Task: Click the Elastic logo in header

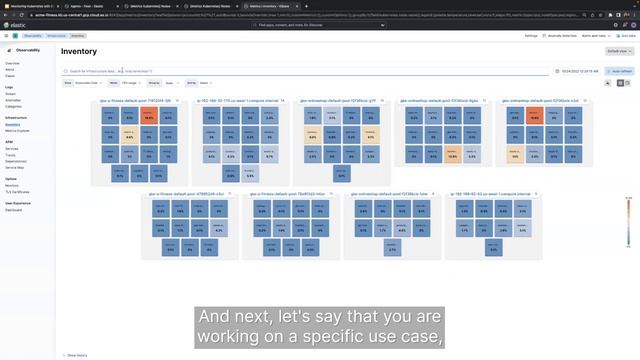Action: (x=15, y=25)
